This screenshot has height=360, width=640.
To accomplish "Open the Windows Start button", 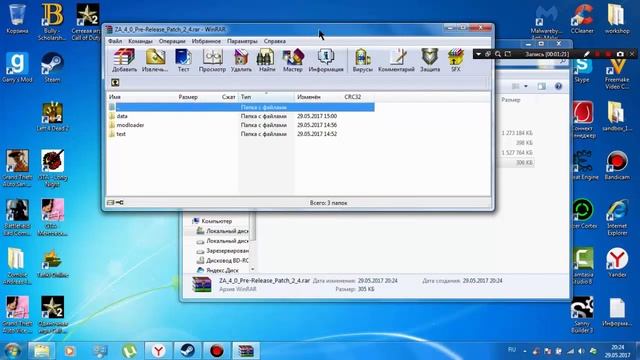I will [12, 351].
